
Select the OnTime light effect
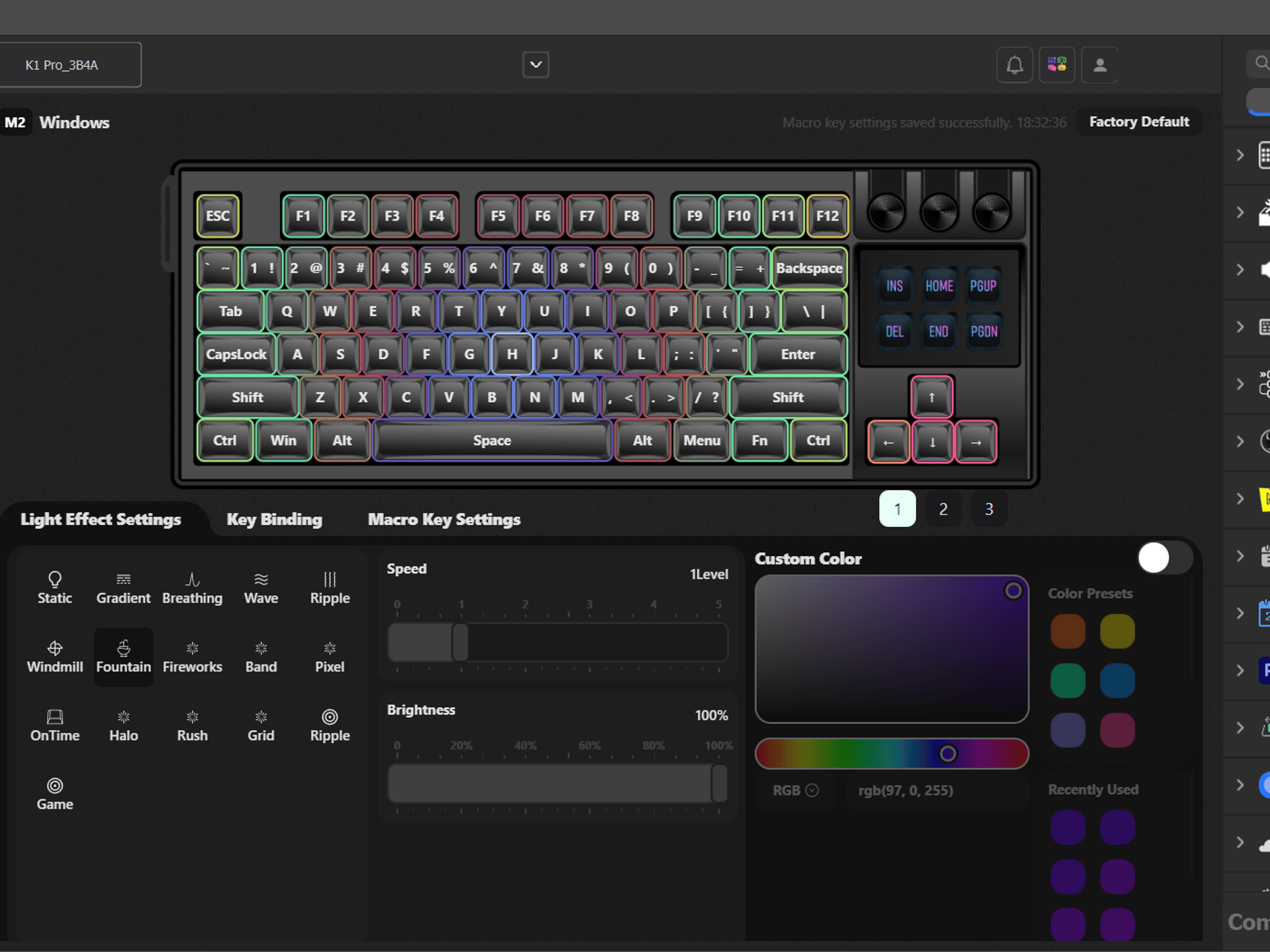coord(55,725)
